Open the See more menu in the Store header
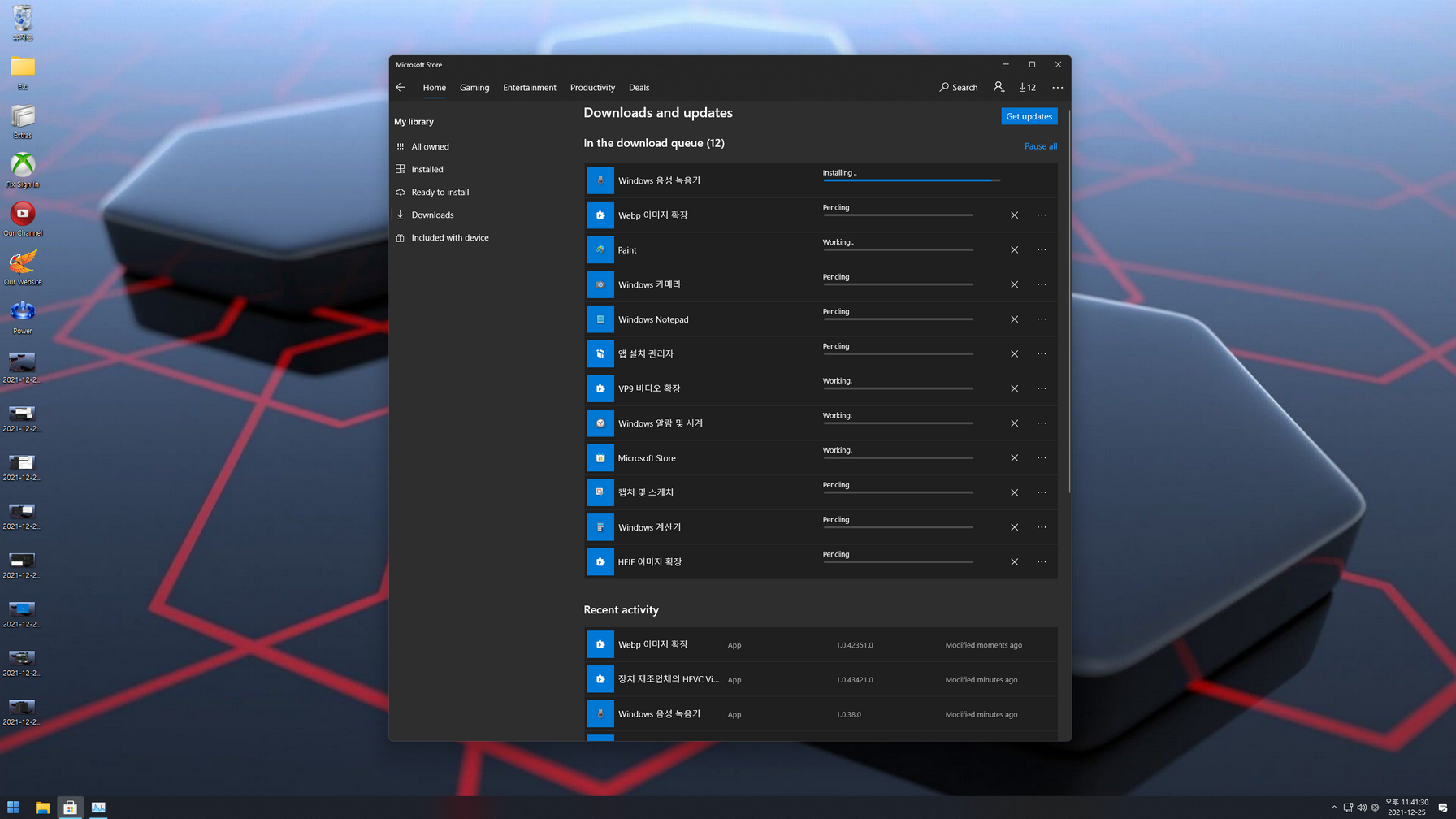This screenshot has width=1456, height=819. tap(1057, 87)
